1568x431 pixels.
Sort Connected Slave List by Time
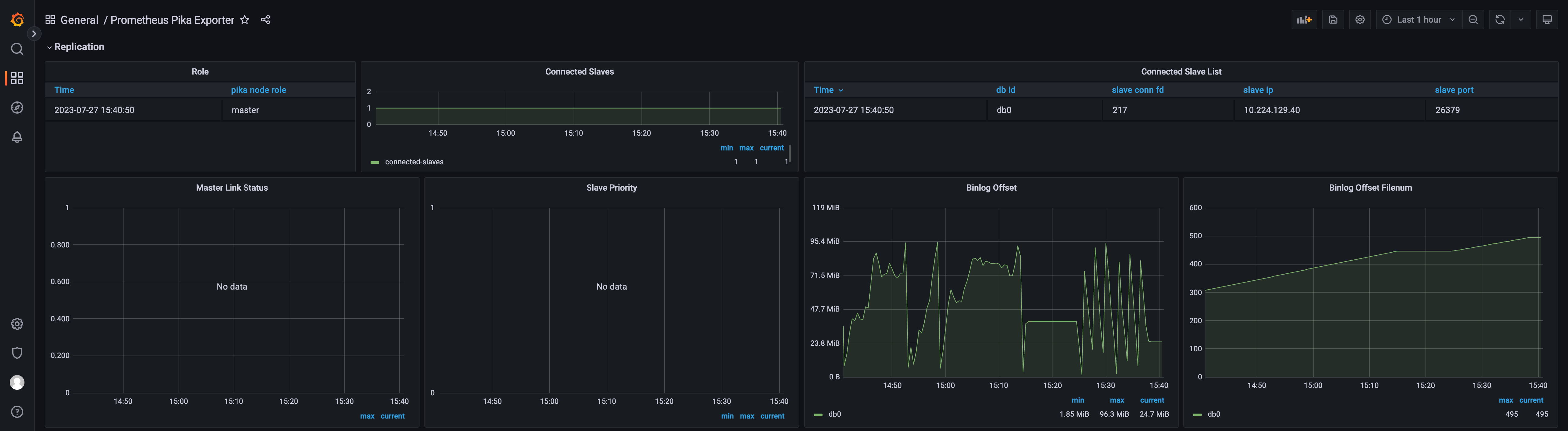828,90
